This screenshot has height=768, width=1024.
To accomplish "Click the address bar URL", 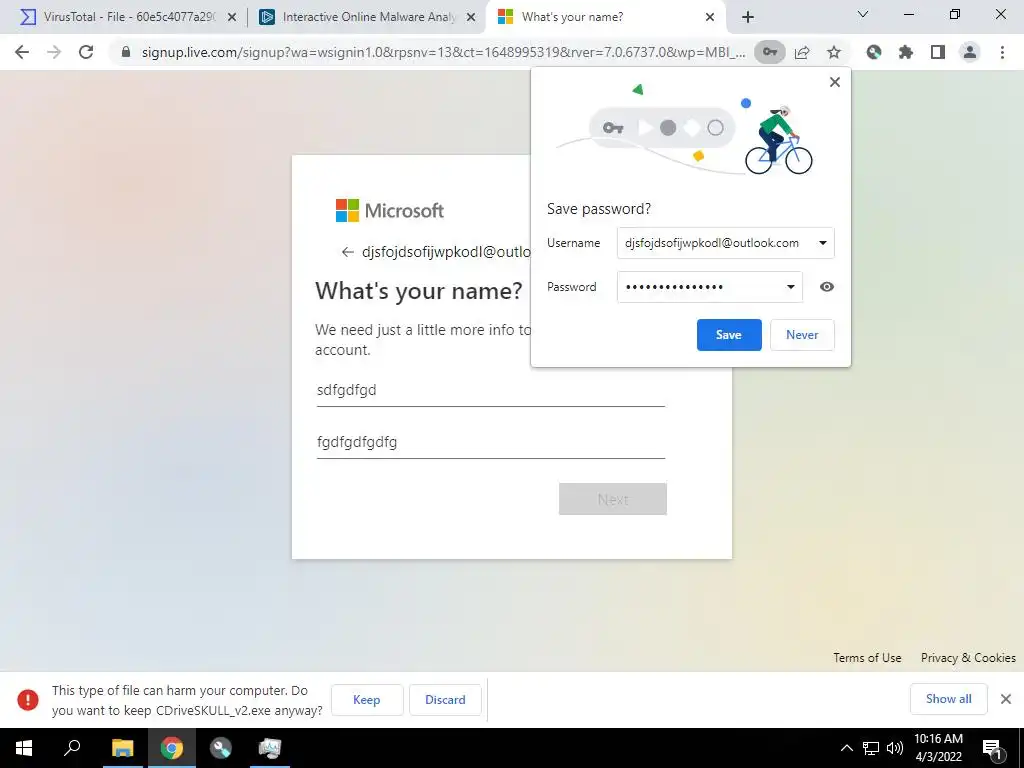I will 443,52.
